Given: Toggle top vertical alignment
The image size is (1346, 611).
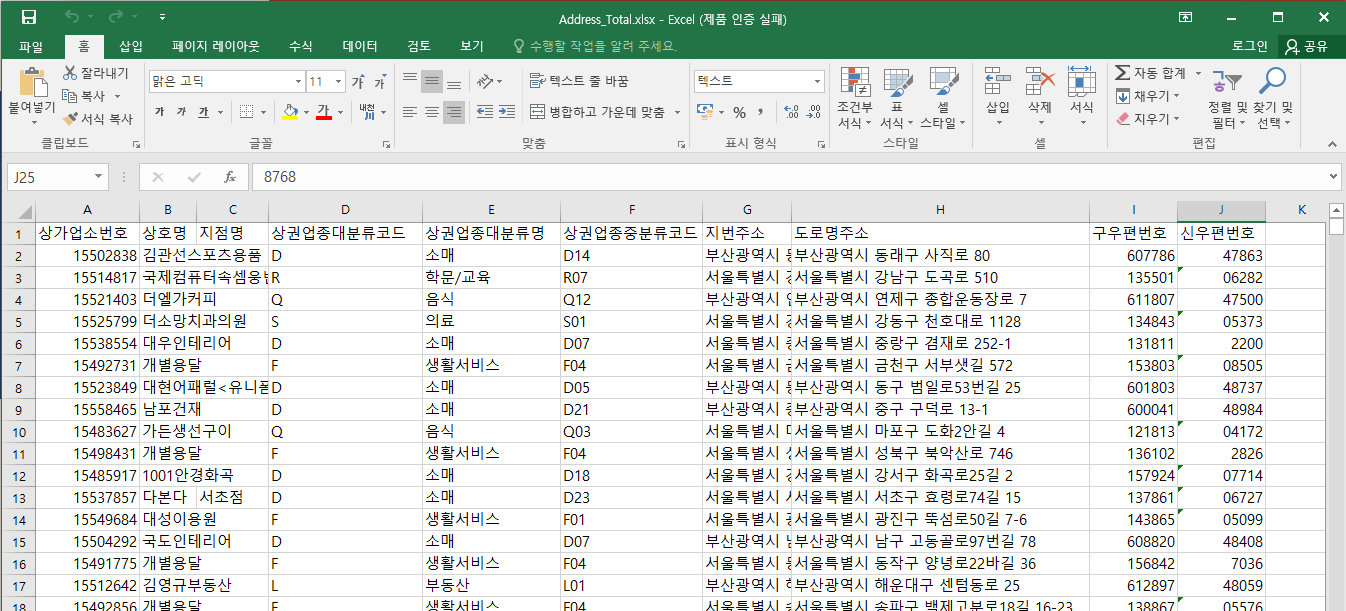Looking at the screenshot, I should coord(410,81).
